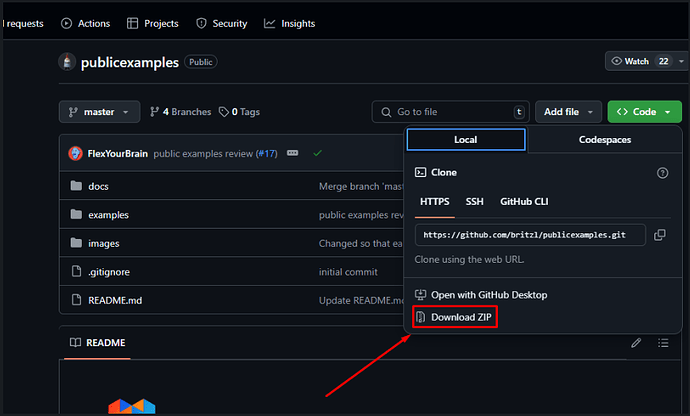Screen dimensions: 690x416
Task: Open FlexYourBrain author profile
Action: tap(117, 154)
